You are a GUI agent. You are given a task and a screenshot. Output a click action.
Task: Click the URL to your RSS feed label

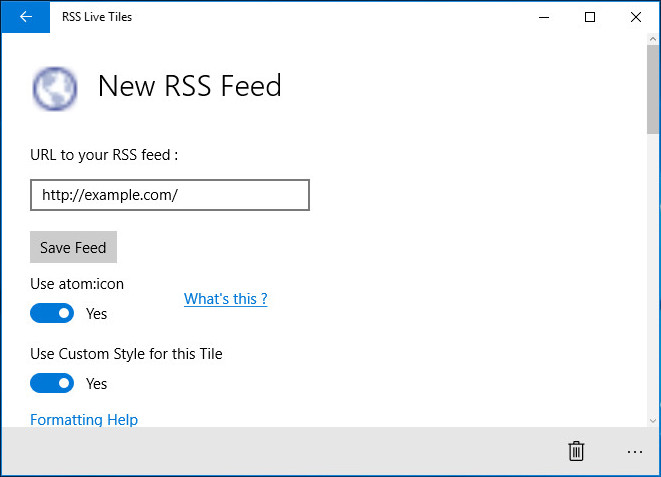point(104,155)
